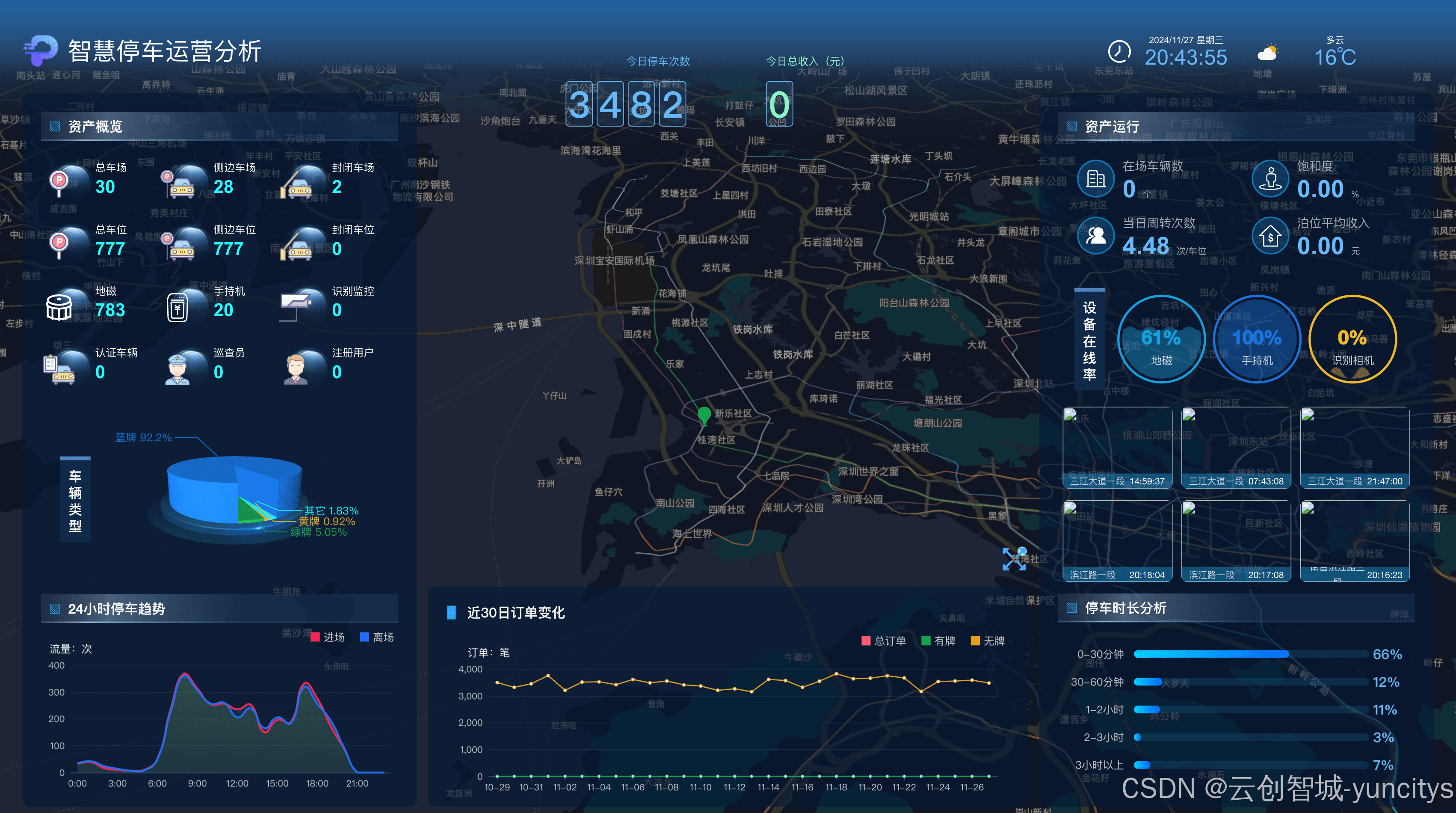
Task: Click the 黄牌 0.92% pie label
Action: coord(327,521)
